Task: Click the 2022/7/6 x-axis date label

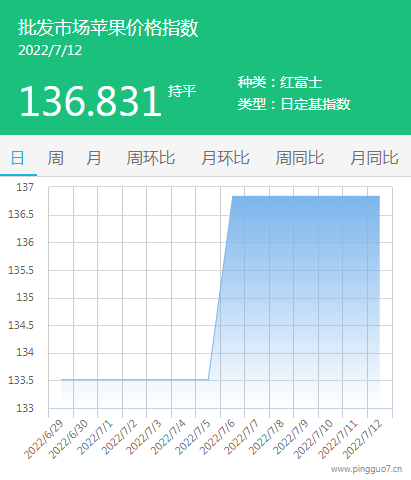Action: (217, 438)
